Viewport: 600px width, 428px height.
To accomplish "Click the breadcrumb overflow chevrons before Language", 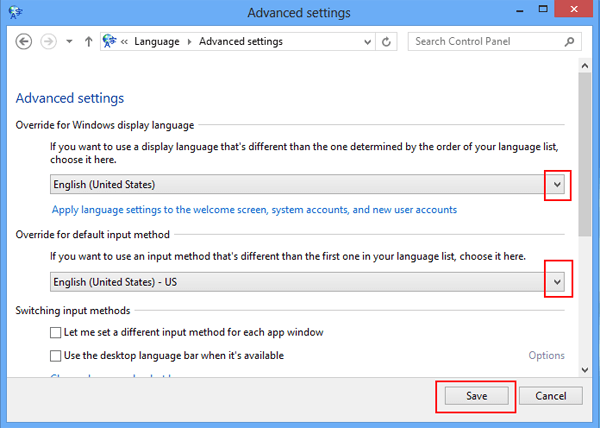I will [124, 41].
